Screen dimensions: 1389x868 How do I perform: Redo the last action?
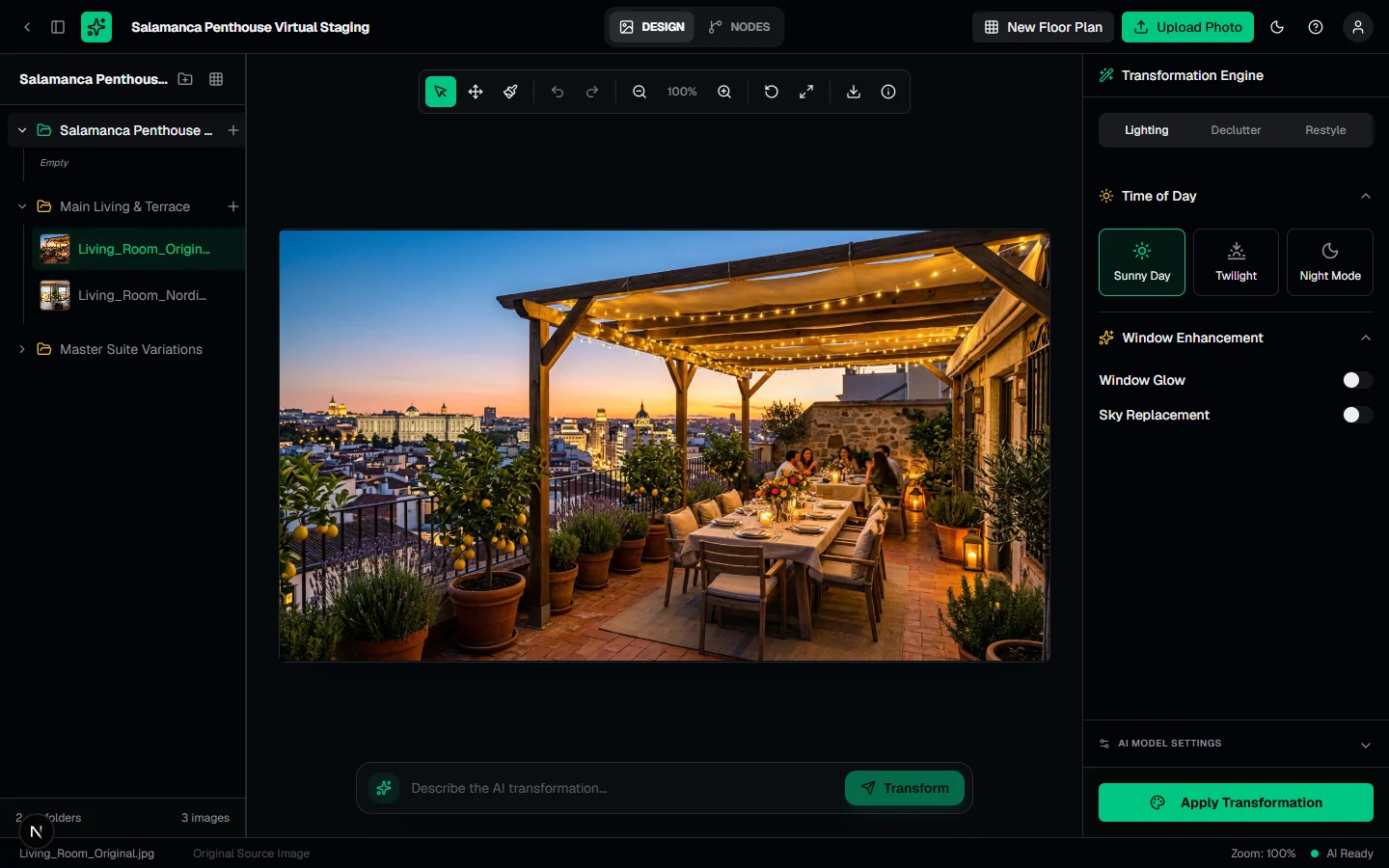[592, 92]
